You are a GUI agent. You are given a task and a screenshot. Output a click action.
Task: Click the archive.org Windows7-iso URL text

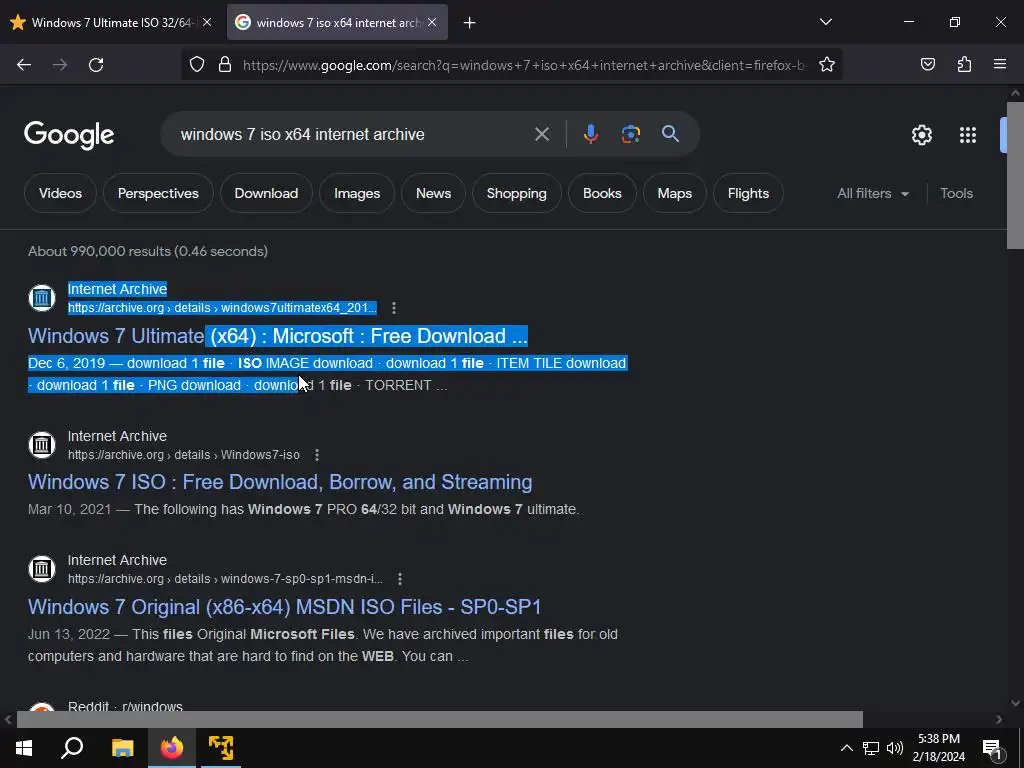coord(184,455)
